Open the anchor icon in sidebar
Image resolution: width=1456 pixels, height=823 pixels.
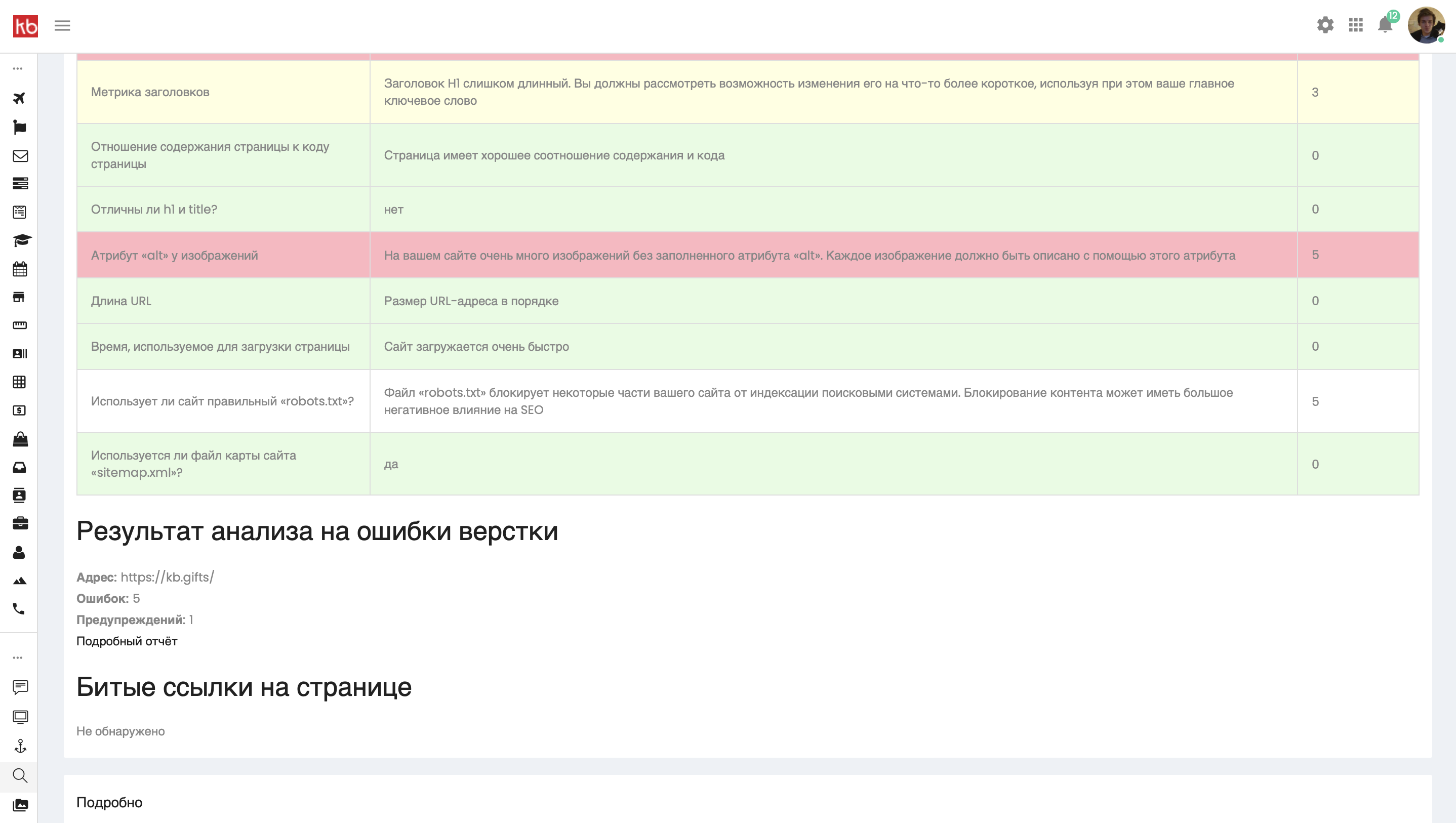[x=20, y=746]
